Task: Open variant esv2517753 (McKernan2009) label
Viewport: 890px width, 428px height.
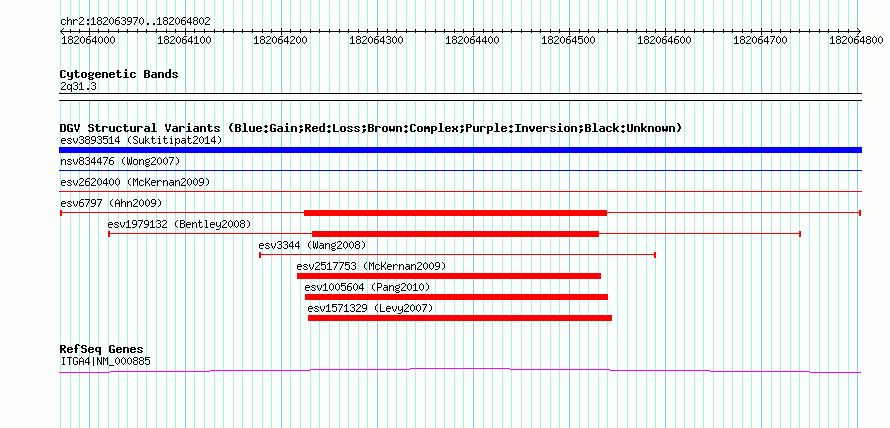Action: (x=371, y=266)
